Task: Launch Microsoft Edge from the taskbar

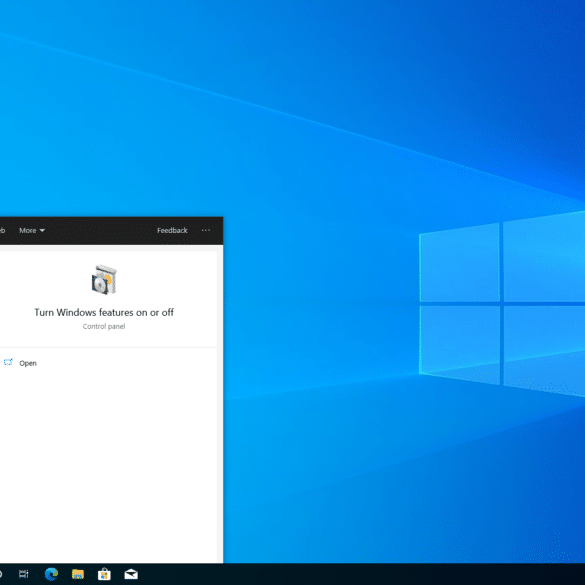Action: [51, 574]
